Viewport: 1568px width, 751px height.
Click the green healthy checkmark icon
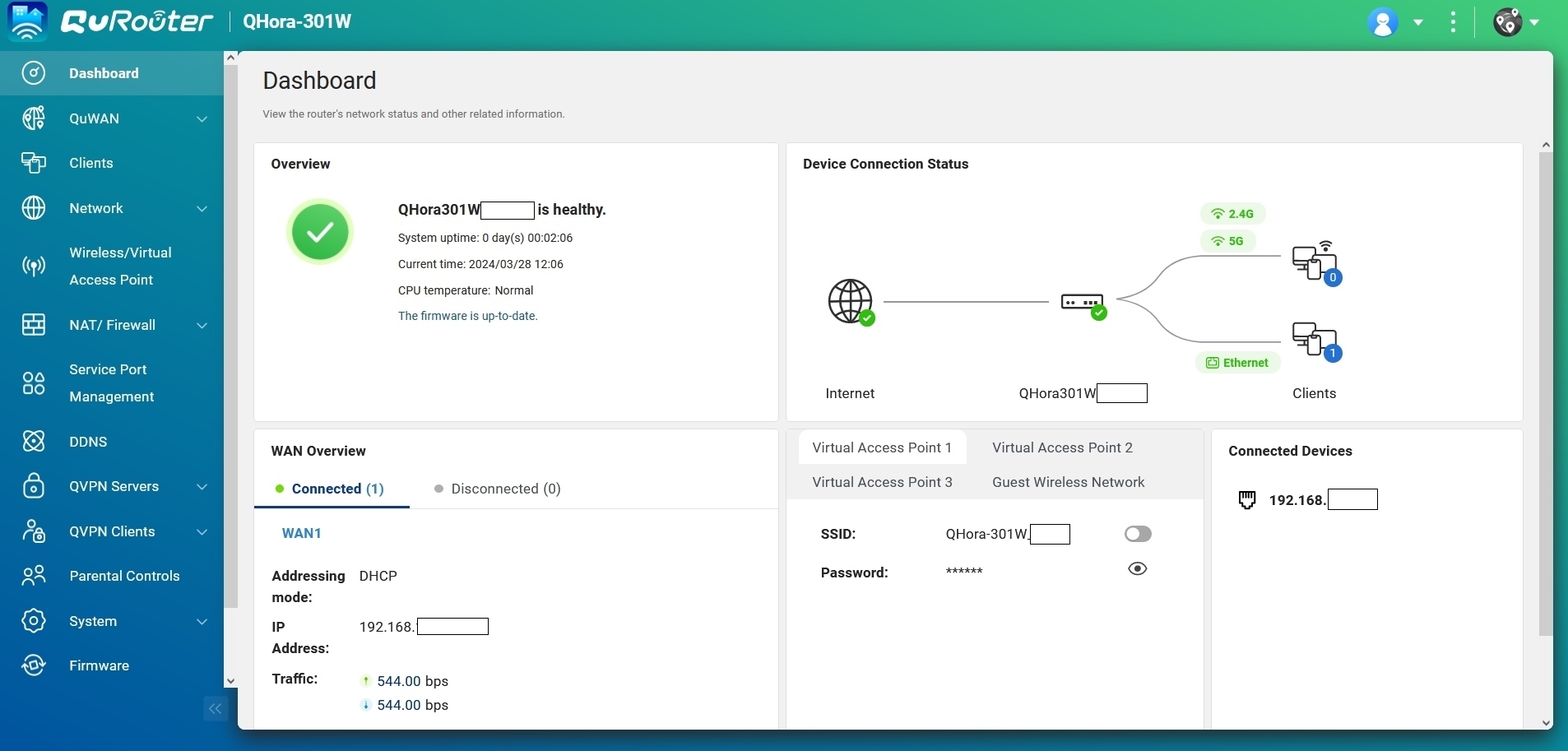coord(320,231)
